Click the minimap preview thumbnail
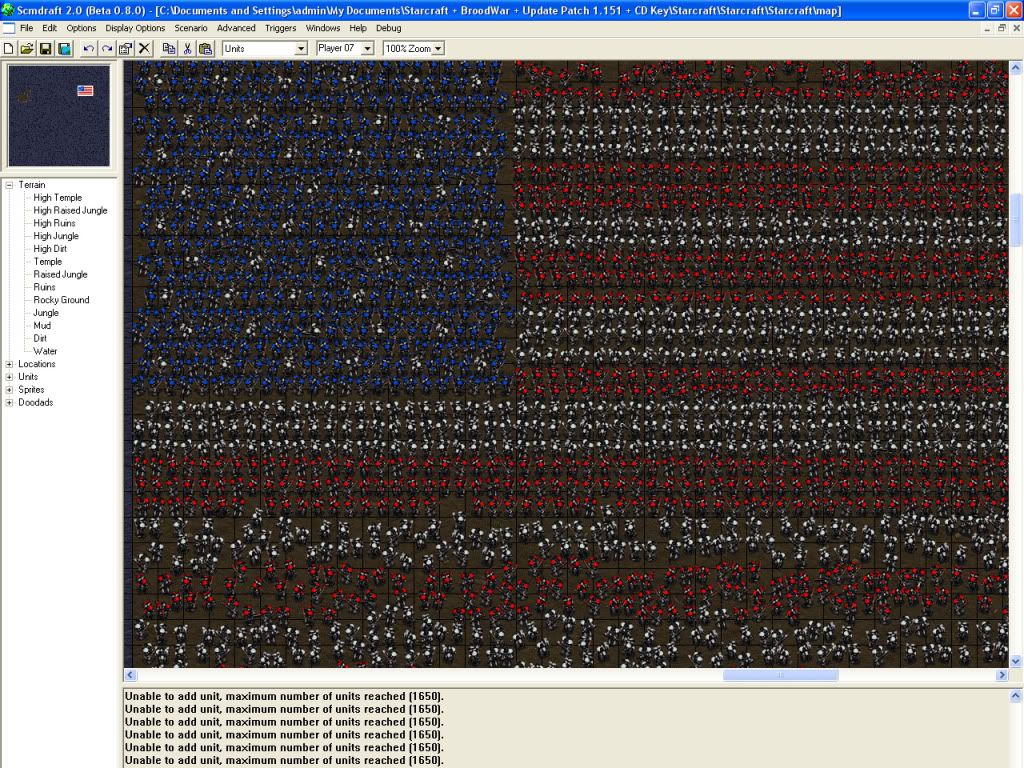This screenshot has width=1024, height=768. pos(59,115)
